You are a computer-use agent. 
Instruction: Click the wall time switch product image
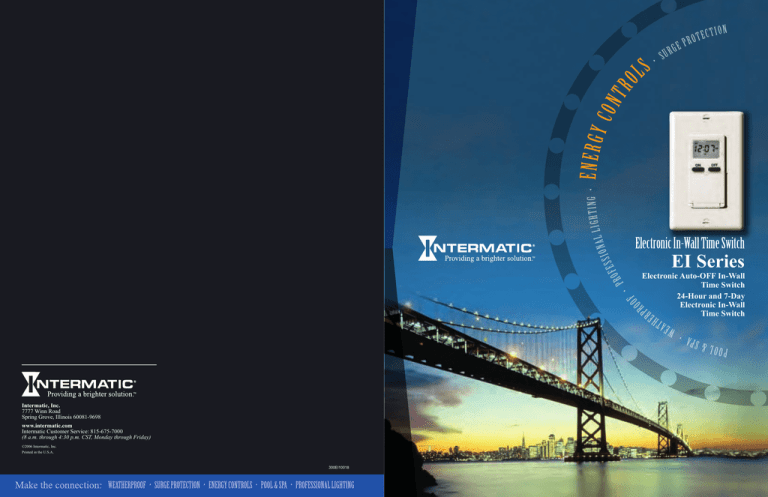pos(706,170)
